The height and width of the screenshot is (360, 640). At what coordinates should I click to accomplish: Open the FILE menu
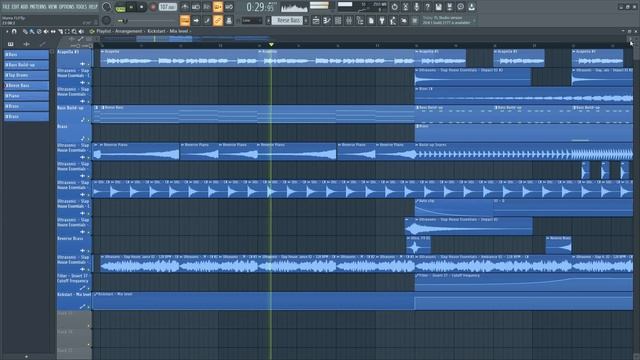[6, 7]
